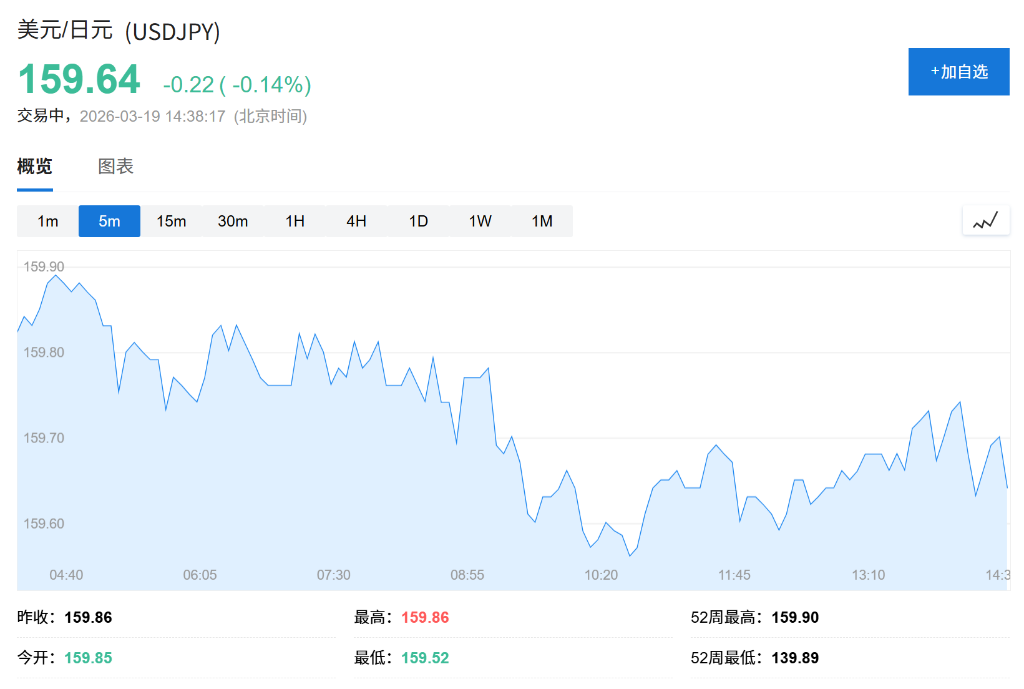Image resolution: width=1024 pixels, height=689 pixels.
Task: Select the 30m timeframe
Action: click(232, 221)
